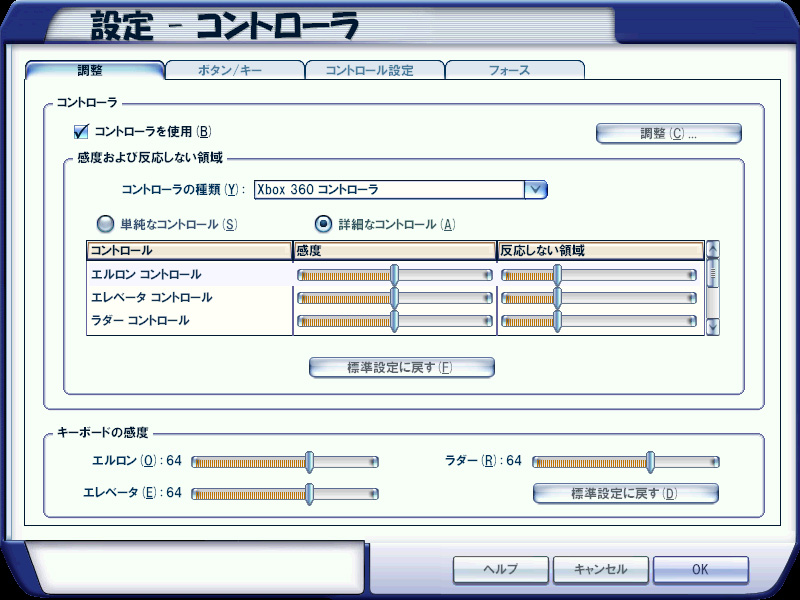Open the ボタン/キー tab
800x600 pixels.
pos(234,70)
